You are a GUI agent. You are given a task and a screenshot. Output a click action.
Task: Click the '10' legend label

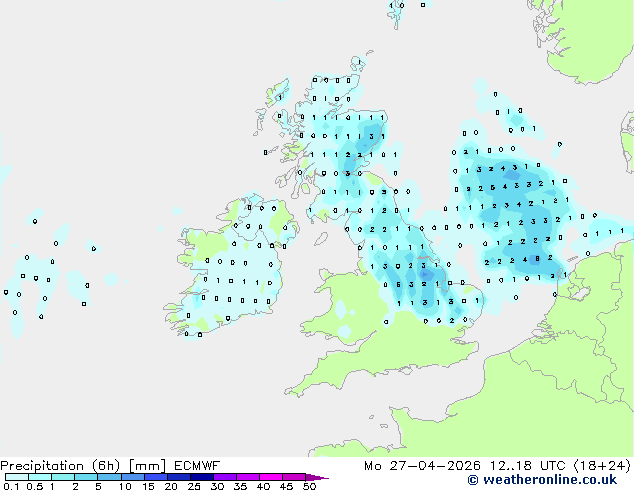coord(125,486)
